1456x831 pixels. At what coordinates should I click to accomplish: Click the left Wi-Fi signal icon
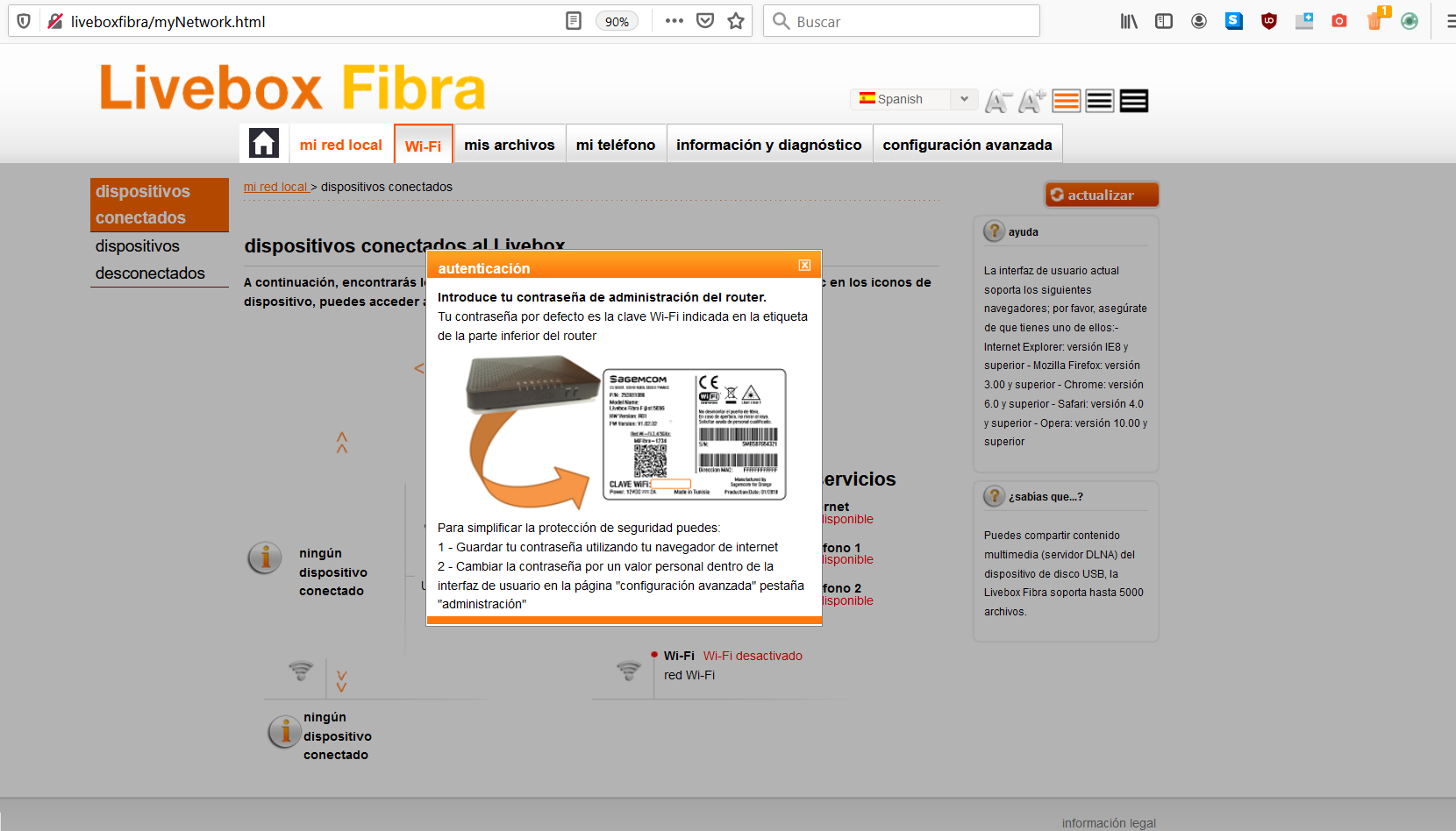pos(301,671)
